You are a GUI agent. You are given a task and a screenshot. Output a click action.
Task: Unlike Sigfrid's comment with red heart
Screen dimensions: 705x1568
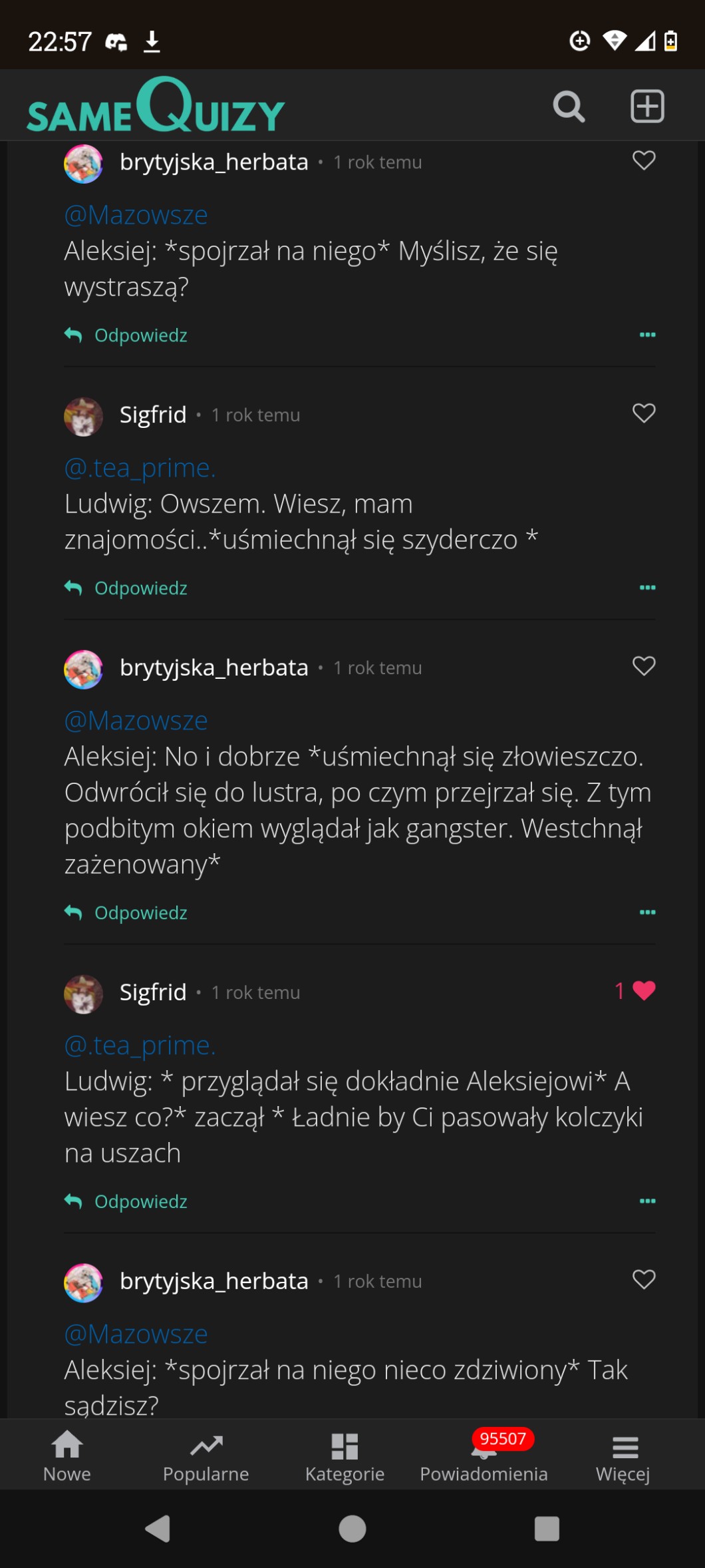coord(643,991)
